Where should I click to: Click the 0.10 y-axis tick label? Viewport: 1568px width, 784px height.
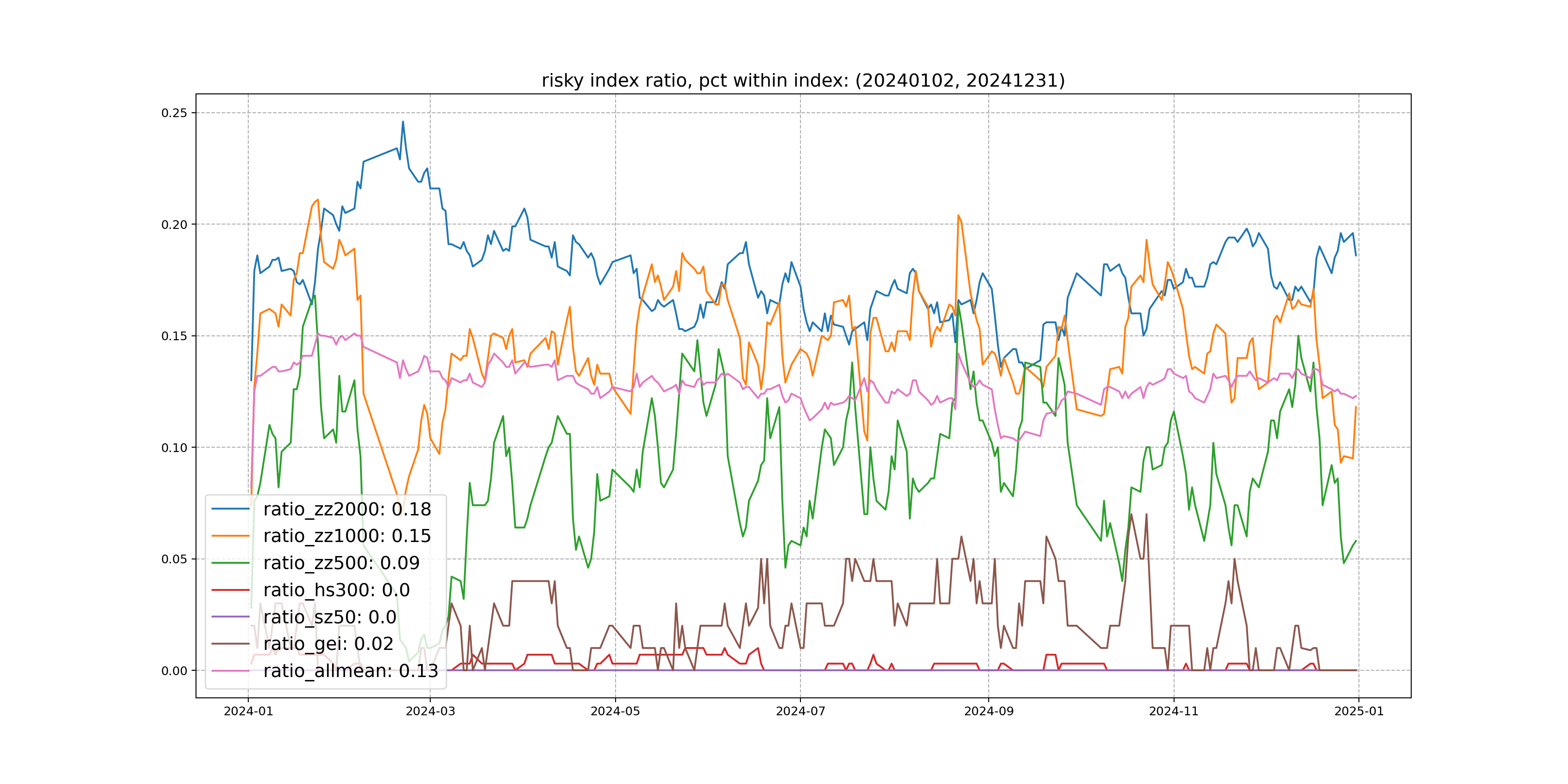pos(174,448)
